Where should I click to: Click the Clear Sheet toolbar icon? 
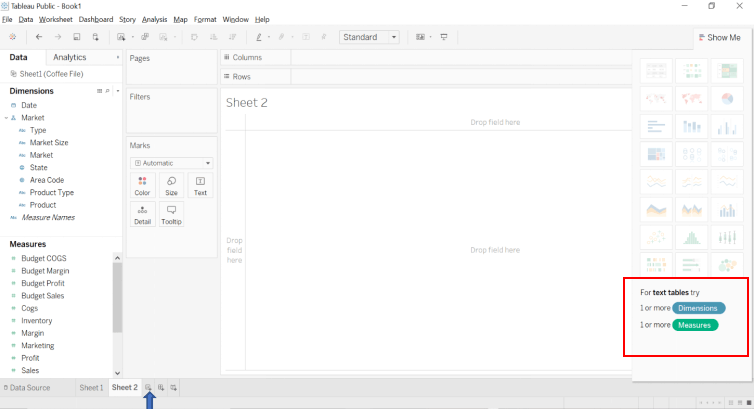[x=163, y=37]
